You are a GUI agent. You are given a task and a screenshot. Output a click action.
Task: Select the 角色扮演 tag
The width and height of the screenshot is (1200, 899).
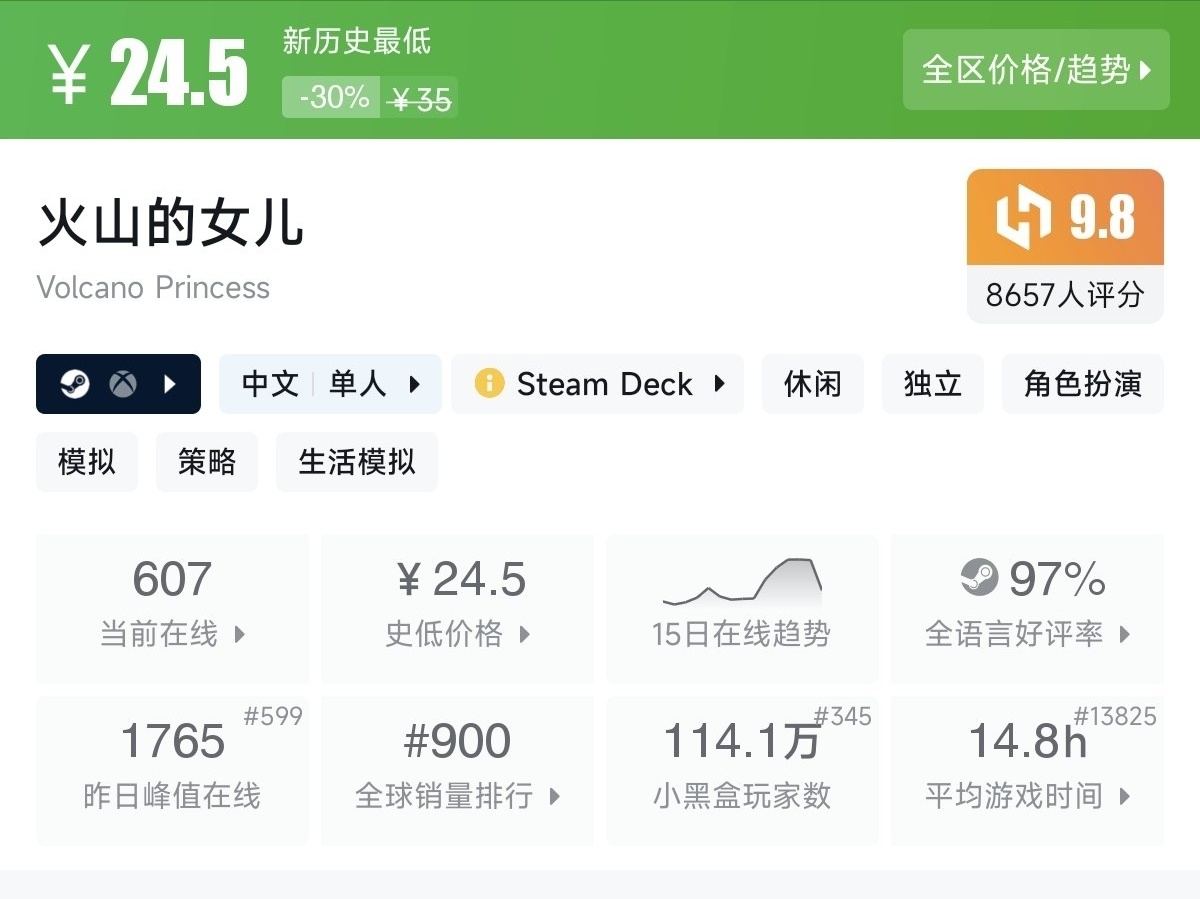[1083, 384]
